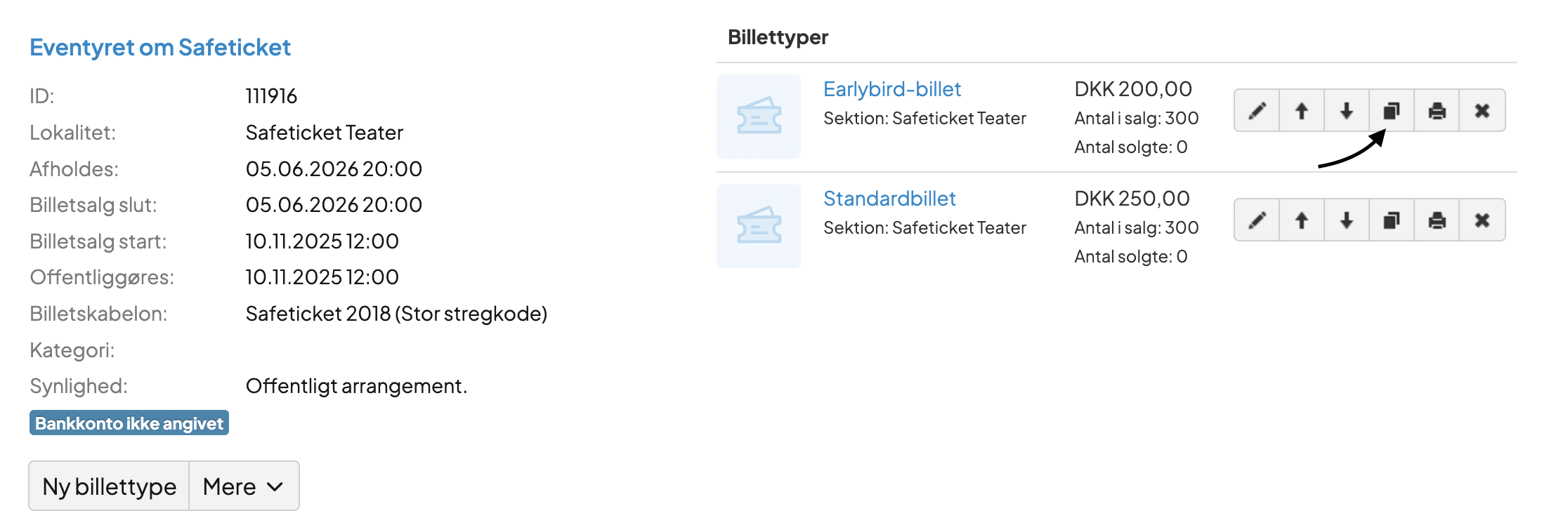Open the Earlybird-billet link
The image size is (1568, 525).
(892, 89)
